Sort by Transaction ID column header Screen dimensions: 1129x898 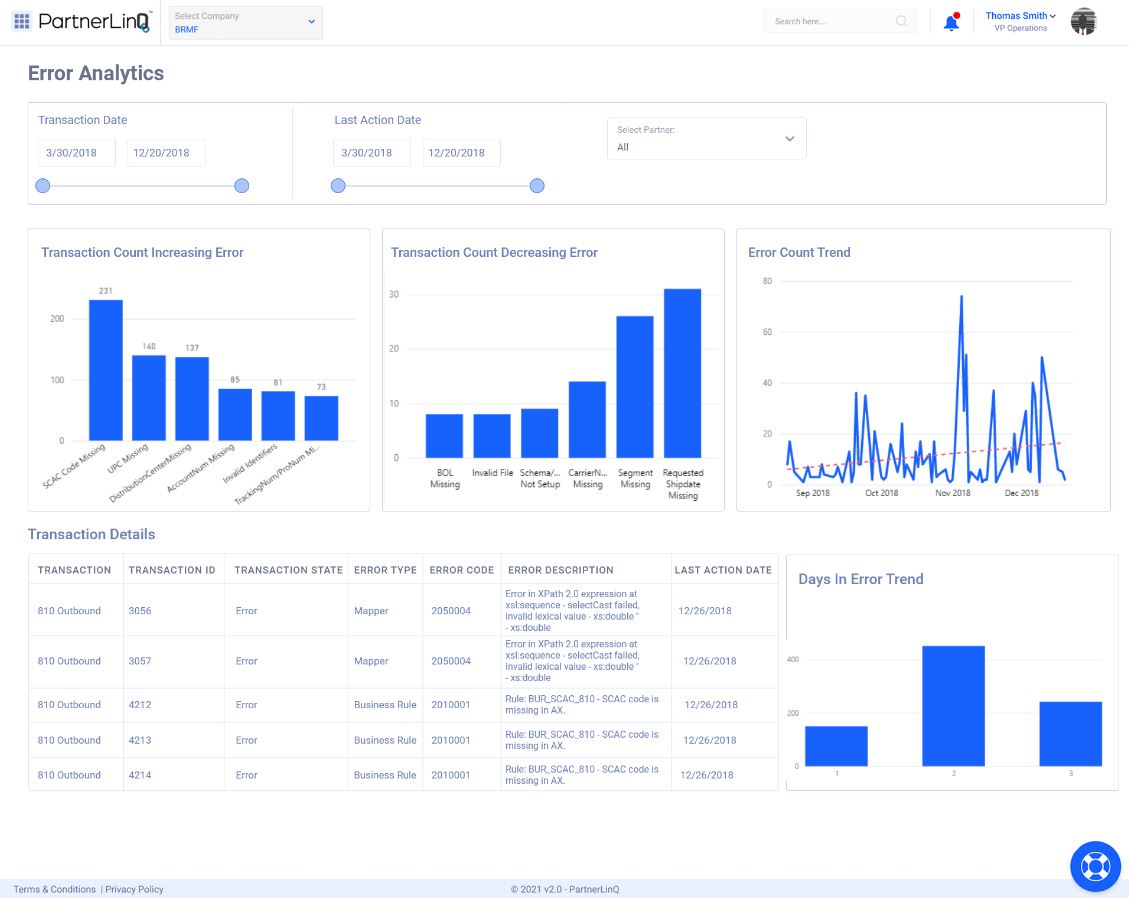click(172, 570)
